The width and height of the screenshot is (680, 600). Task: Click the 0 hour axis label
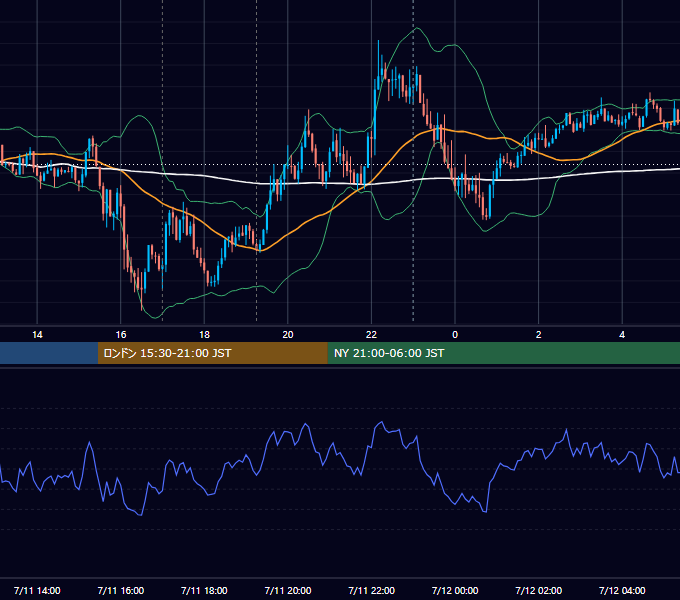click(x=455, y=335)
